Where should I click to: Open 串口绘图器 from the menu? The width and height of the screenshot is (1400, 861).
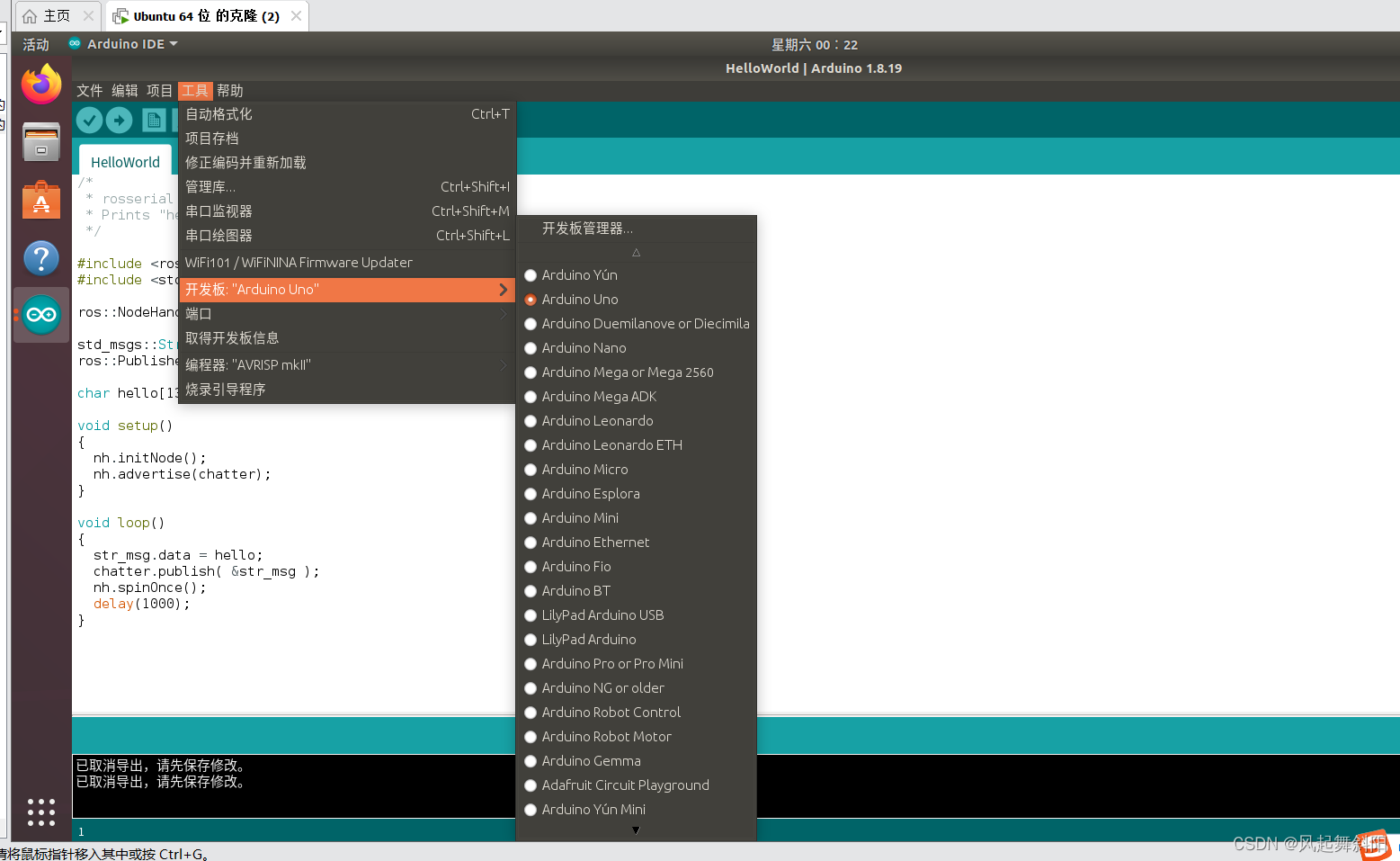pyautogui.click(x=347, y=236)
